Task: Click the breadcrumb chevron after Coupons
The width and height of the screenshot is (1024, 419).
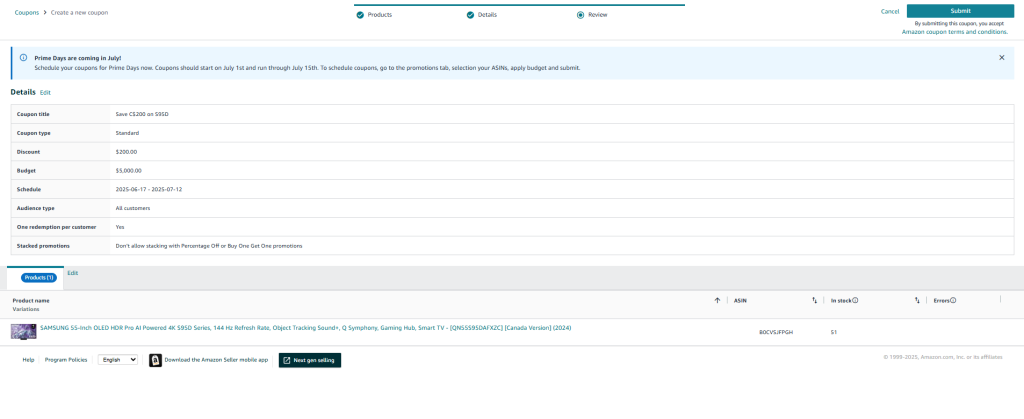Action: [x=45, y=12]
